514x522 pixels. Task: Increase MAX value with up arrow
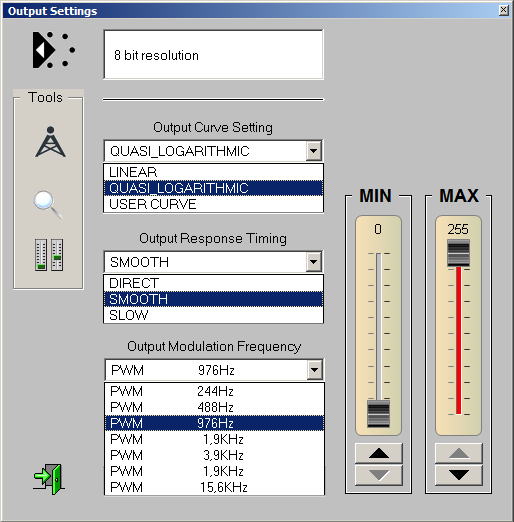click(459, 453)
